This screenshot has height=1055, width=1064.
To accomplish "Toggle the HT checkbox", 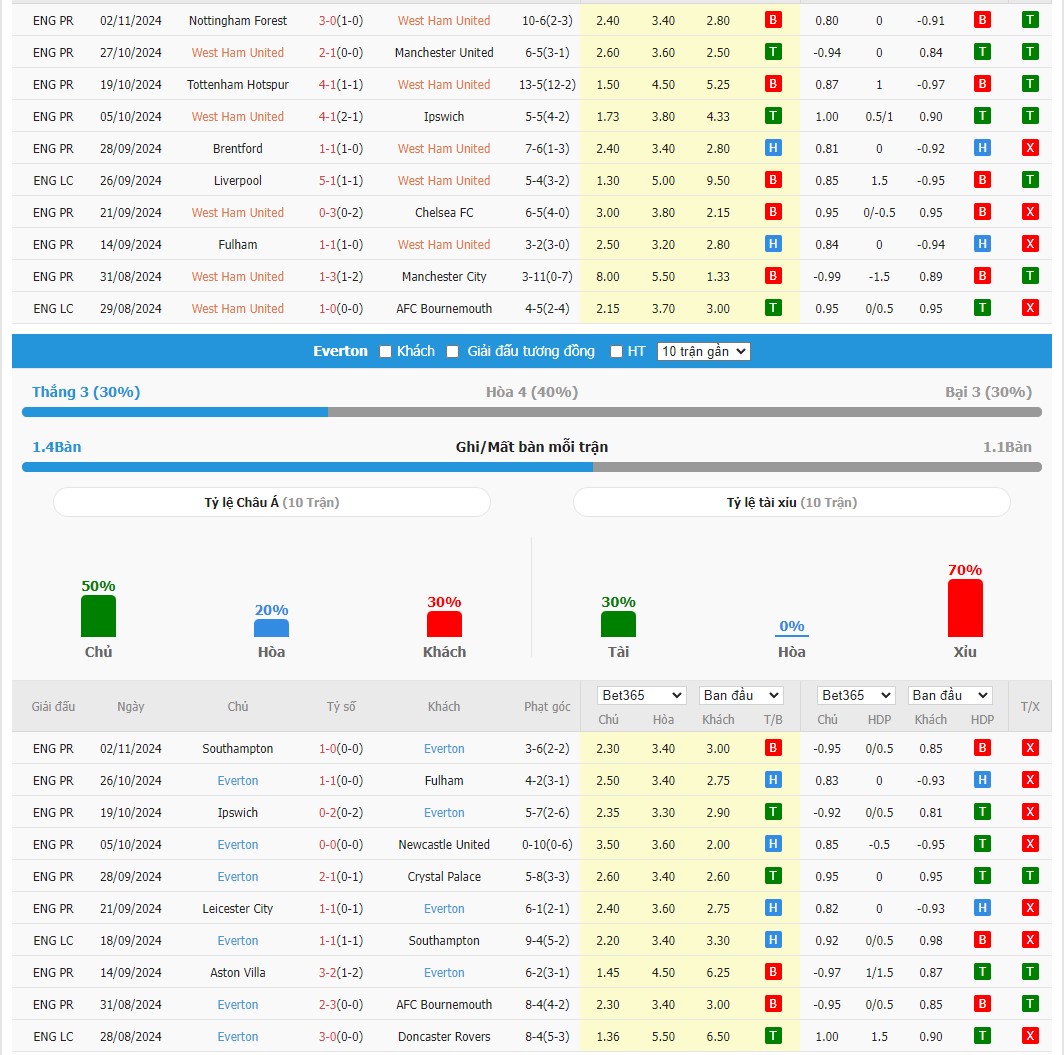I will tap(616, 351).
